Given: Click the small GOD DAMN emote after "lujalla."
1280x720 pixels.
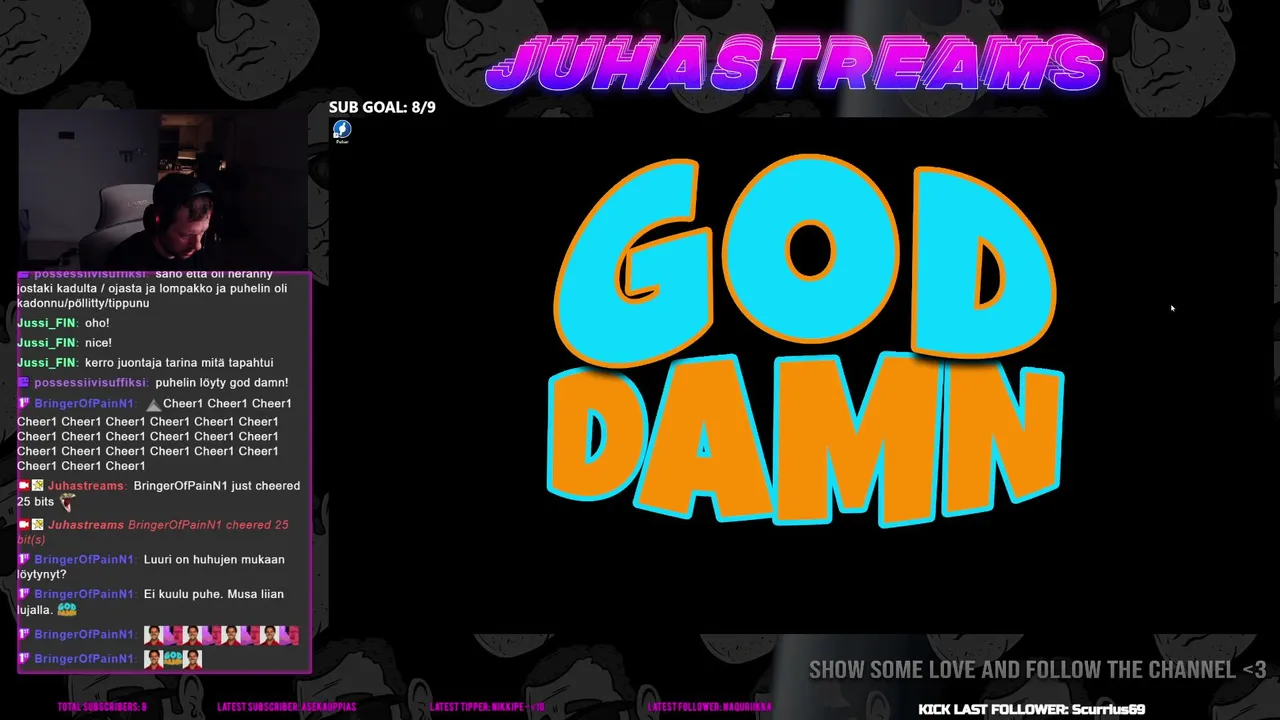Looking at the screenshot, I should click(x=67, y=609).
